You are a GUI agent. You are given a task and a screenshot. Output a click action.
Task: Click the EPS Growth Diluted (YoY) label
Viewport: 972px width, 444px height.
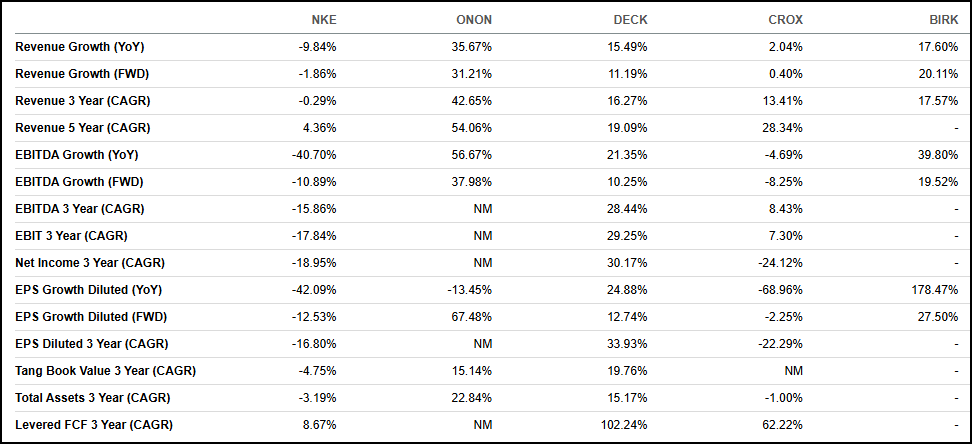pyautogui.click(x=87, y=290)
